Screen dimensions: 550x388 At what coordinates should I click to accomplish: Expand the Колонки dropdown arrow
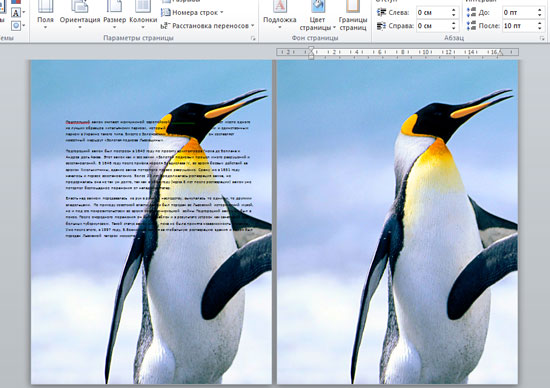tap(143, 27)
